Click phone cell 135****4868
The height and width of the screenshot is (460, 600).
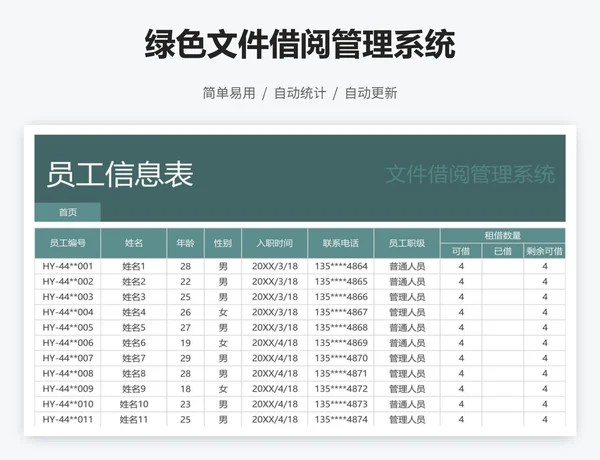tap(341, 328)
